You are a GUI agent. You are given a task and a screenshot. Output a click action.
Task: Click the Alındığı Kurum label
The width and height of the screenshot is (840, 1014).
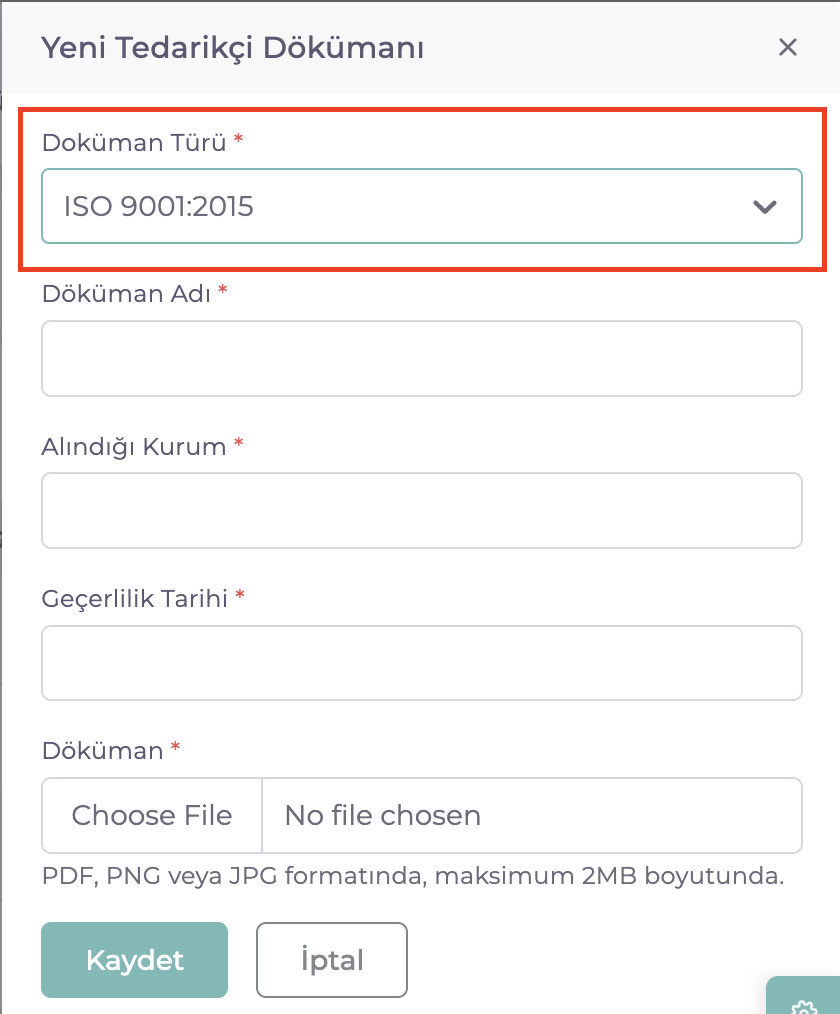134,446
